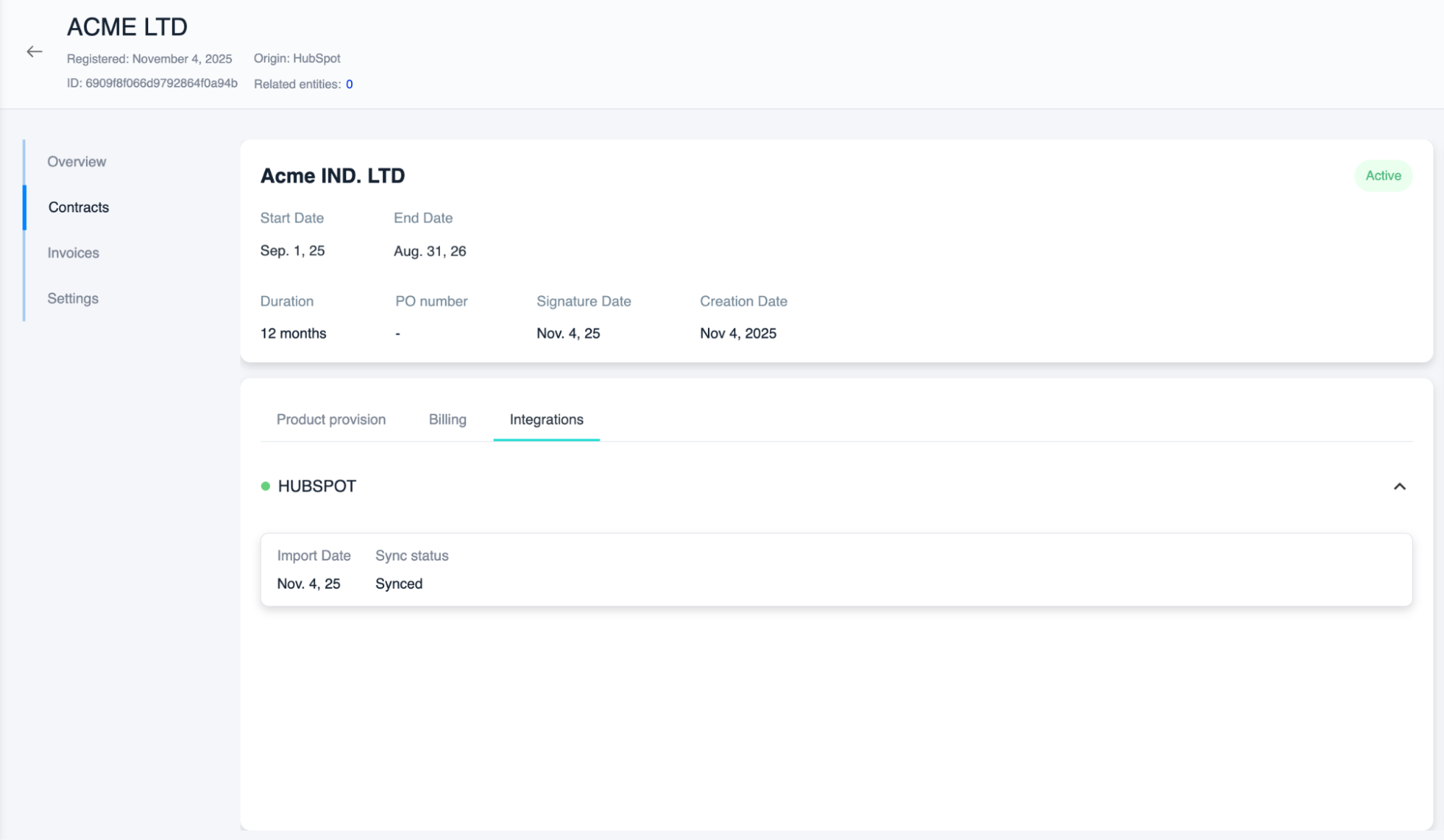Click the company ID 6909f8f066d9792864f0a94b
This screenshot has height=840, width=1444.
(161, 83)
